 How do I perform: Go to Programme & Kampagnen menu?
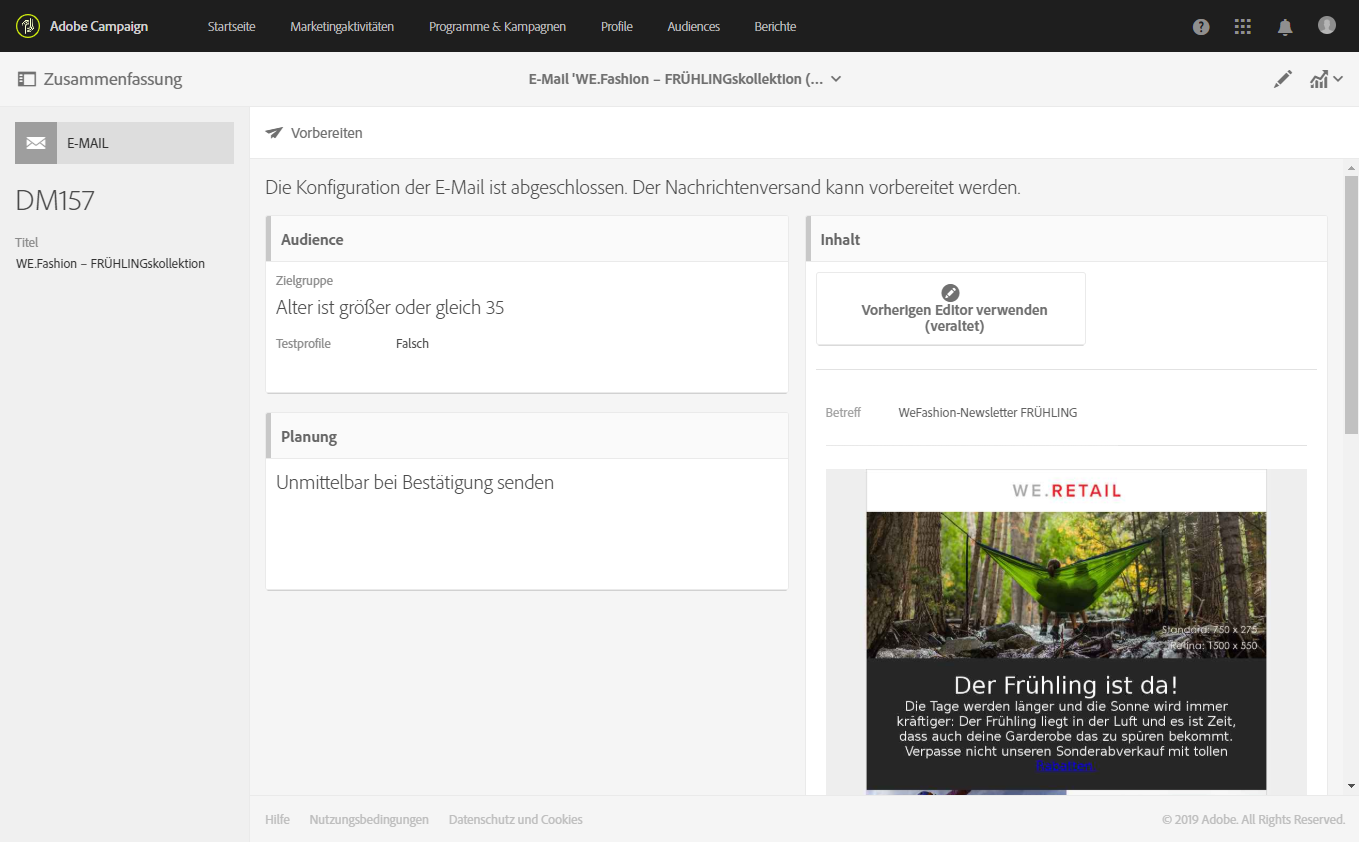click(497, 27)
